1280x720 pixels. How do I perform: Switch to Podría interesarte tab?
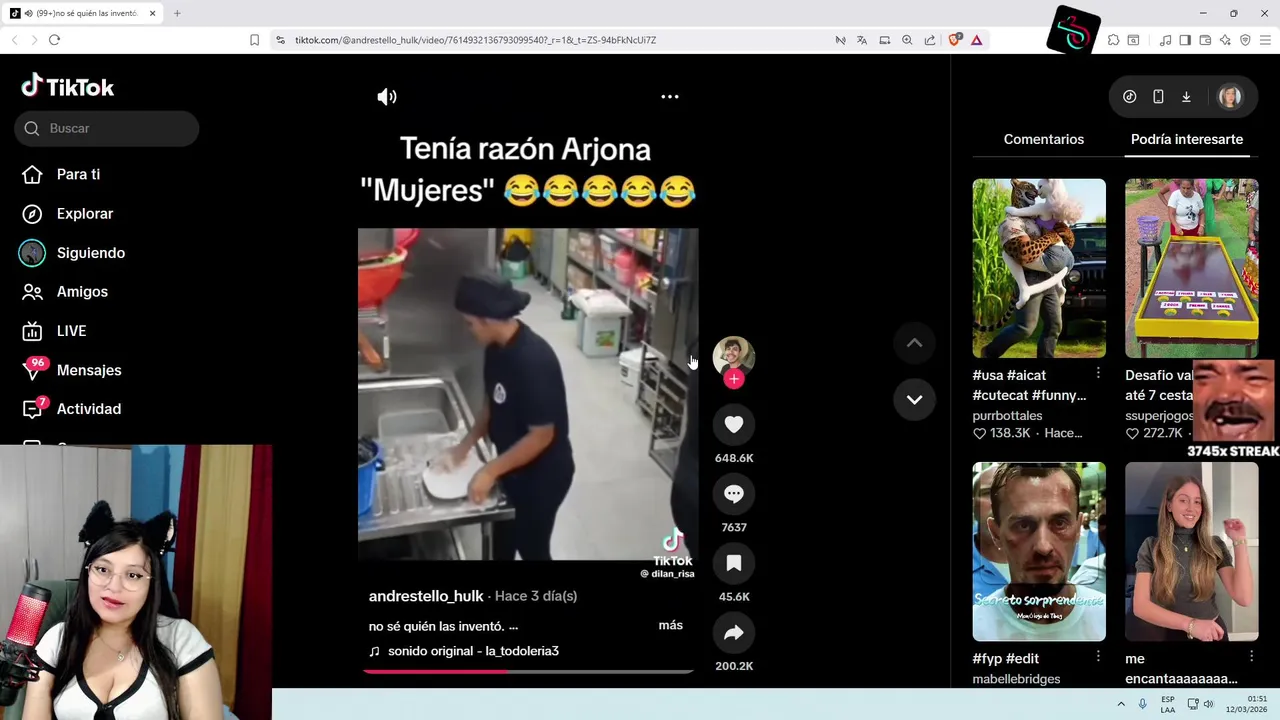tap(1187, 139)
